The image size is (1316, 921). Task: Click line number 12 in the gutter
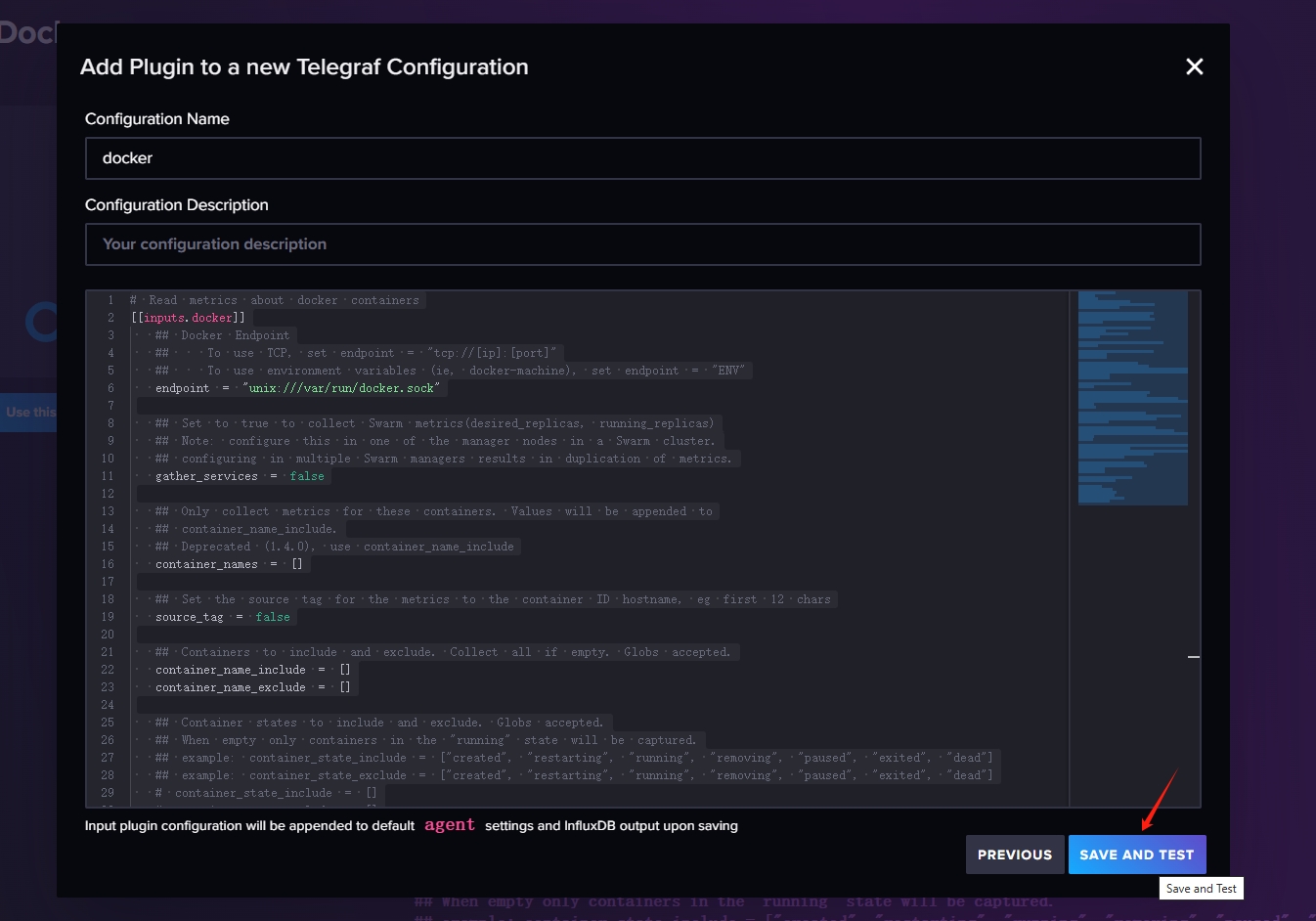pos(108,494)
